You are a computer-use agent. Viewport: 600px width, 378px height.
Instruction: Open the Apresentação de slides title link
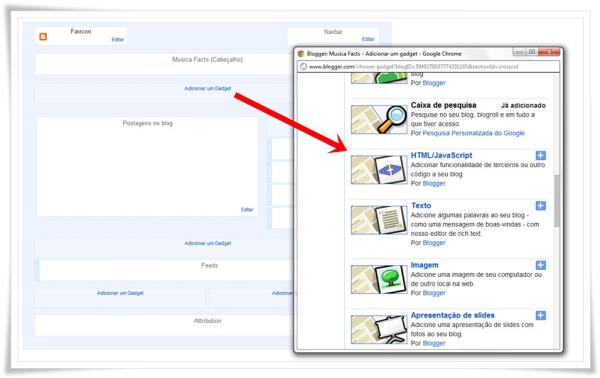(453, 315)
